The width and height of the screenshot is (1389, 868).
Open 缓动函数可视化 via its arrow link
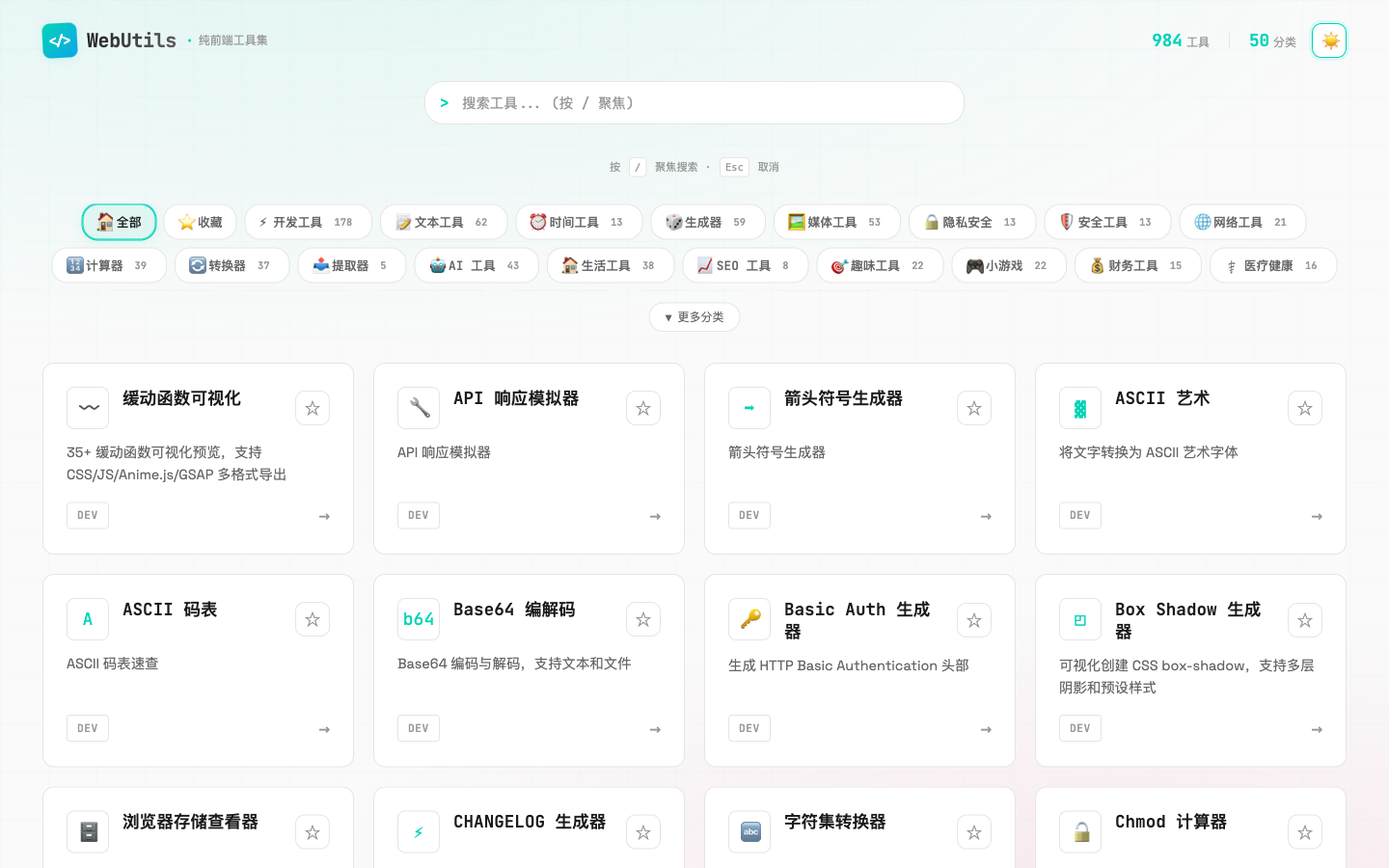(325, 516)
